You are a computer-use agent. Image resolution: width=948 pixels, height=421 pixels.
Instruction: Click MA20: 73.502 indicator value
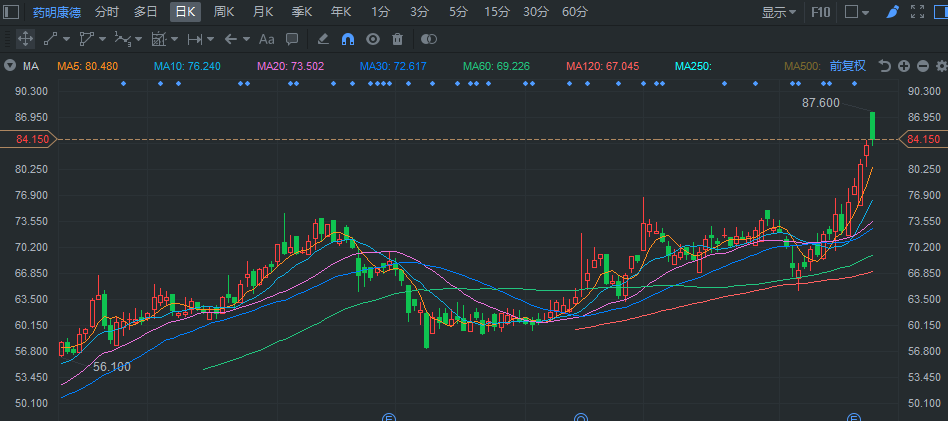pyautogui.click(x=291, y=66)
